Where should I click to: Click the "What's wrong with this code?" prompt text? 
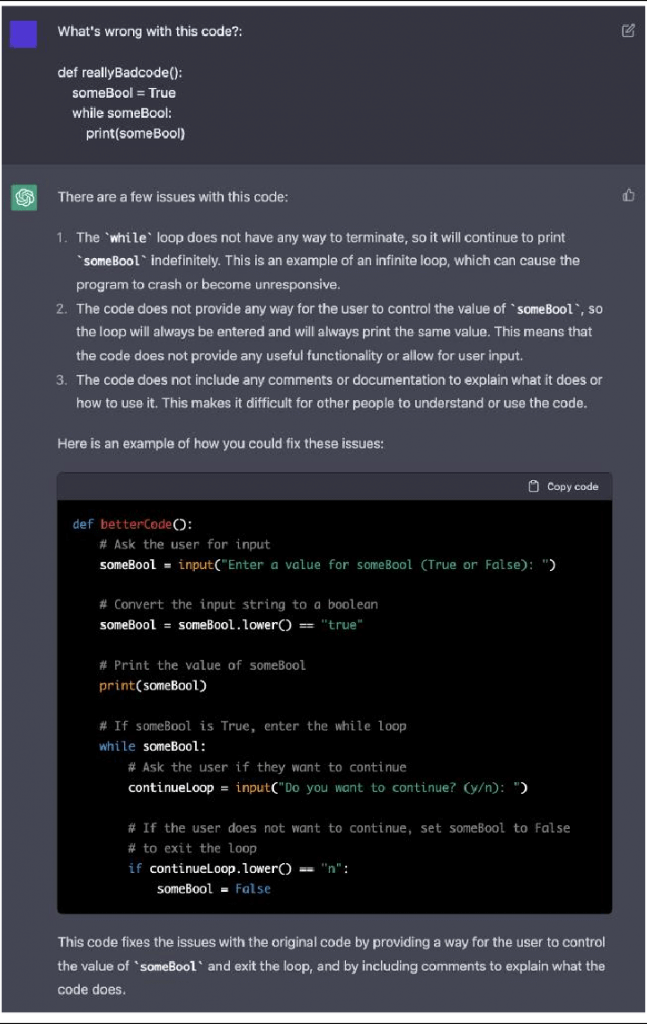[x=150, y=31]
